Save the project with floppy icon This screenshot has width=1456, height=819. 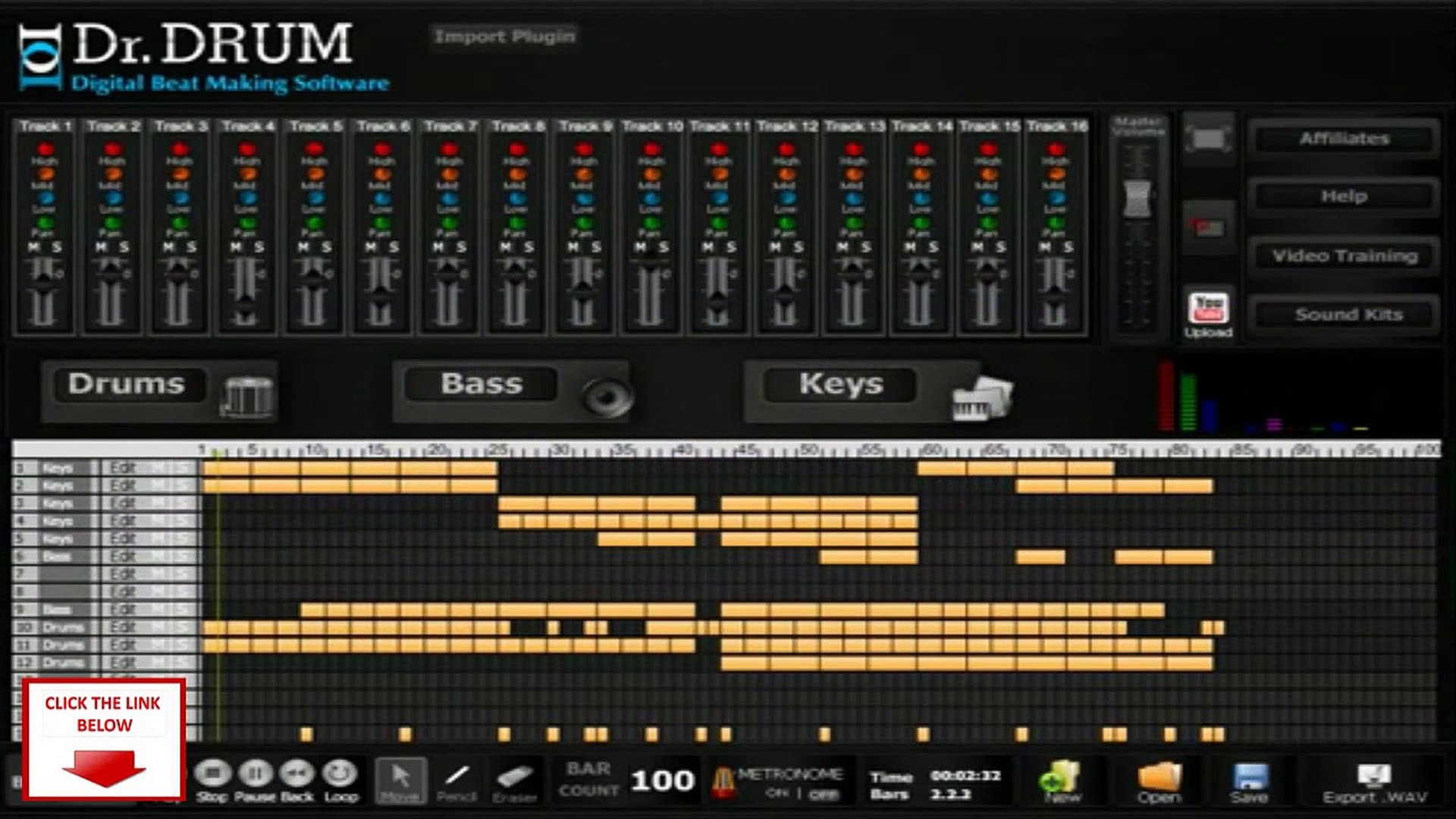click(1250, 781)
